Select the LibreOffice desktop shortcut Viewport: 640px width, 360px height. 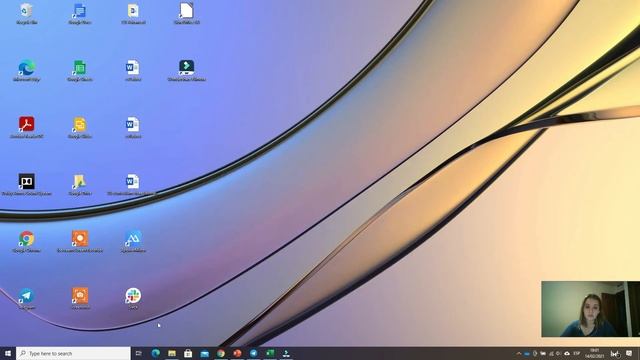187,13
